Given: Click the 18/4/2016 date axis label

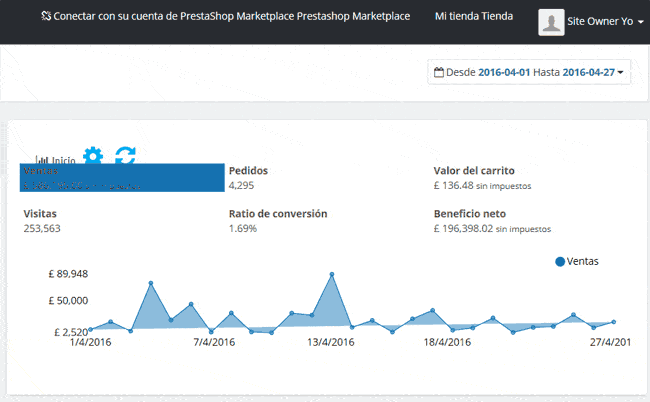Looking at the screenshot, I should [x=447, y=342].
